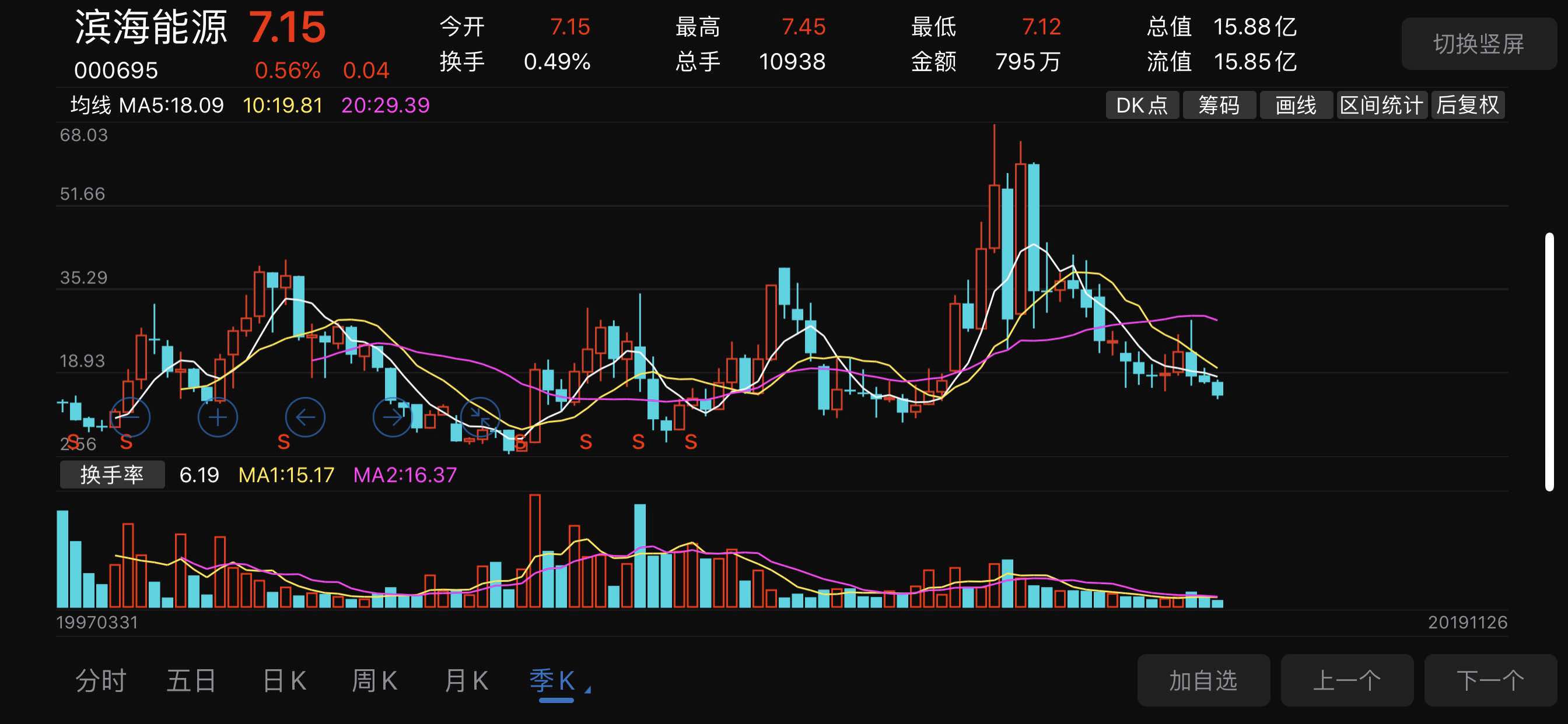Open the 画线 drawing tool

point(1297,105)
